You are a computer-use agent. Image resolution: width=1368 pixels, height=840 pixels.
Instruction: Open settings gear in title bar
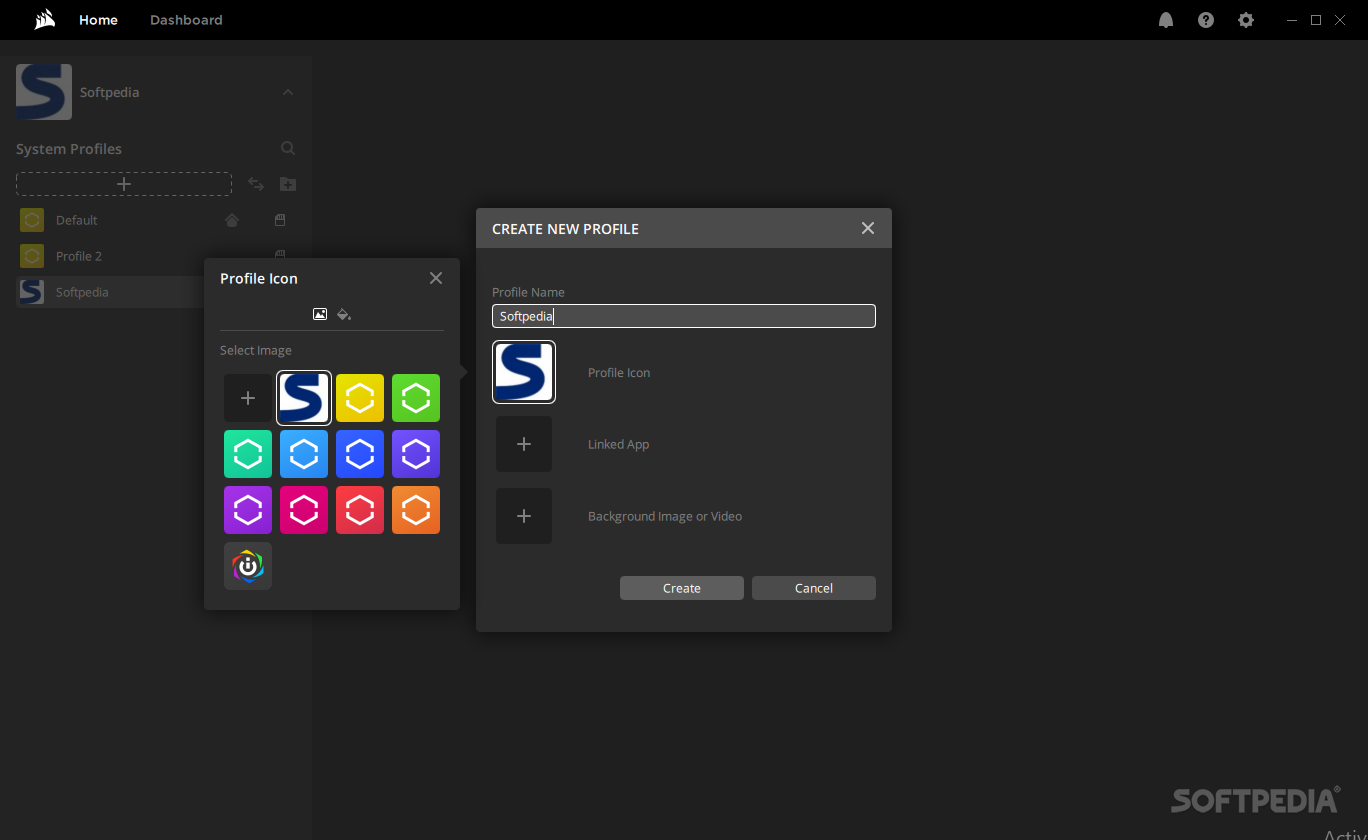point(1246,20)
